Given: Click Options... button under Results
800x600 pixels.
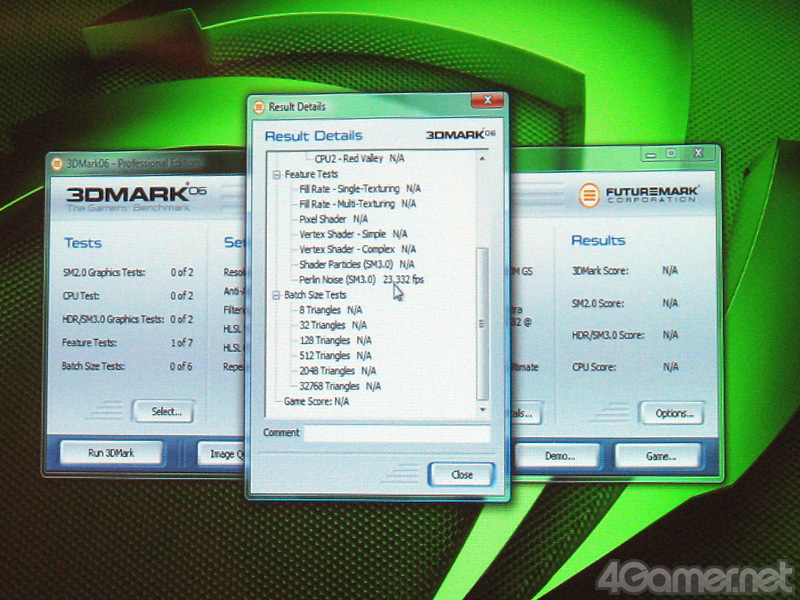Looking at the screenshot, I should click(x=671, y=413).
